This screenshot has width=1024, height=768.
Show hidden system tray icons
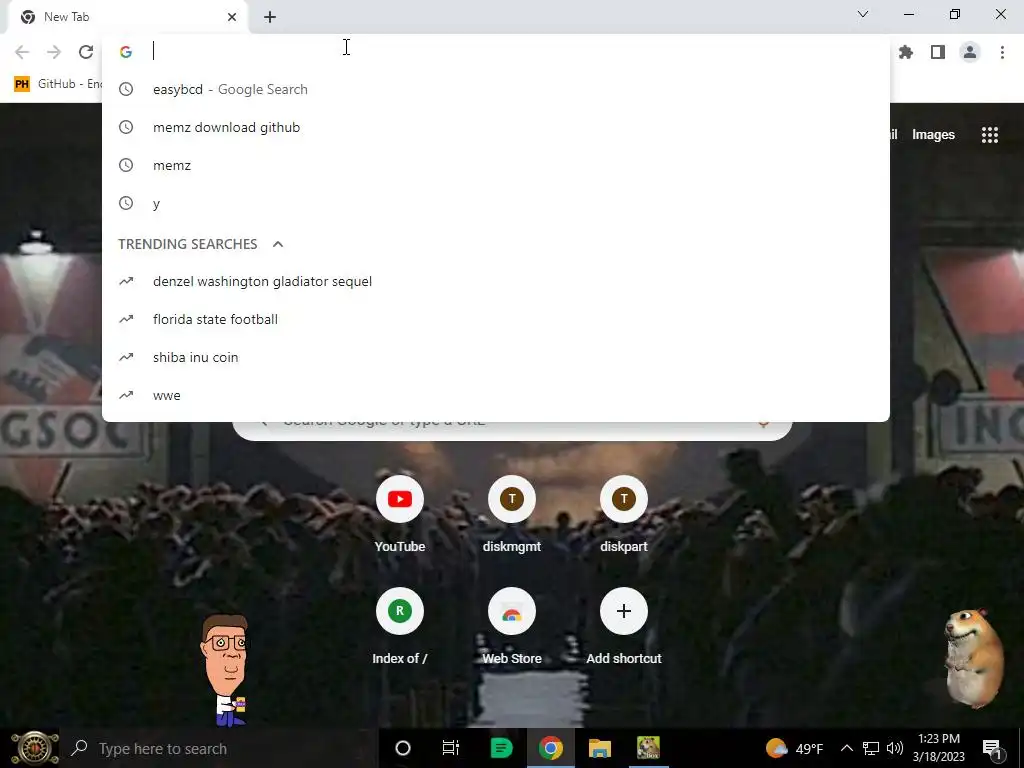tap(846, 748)
